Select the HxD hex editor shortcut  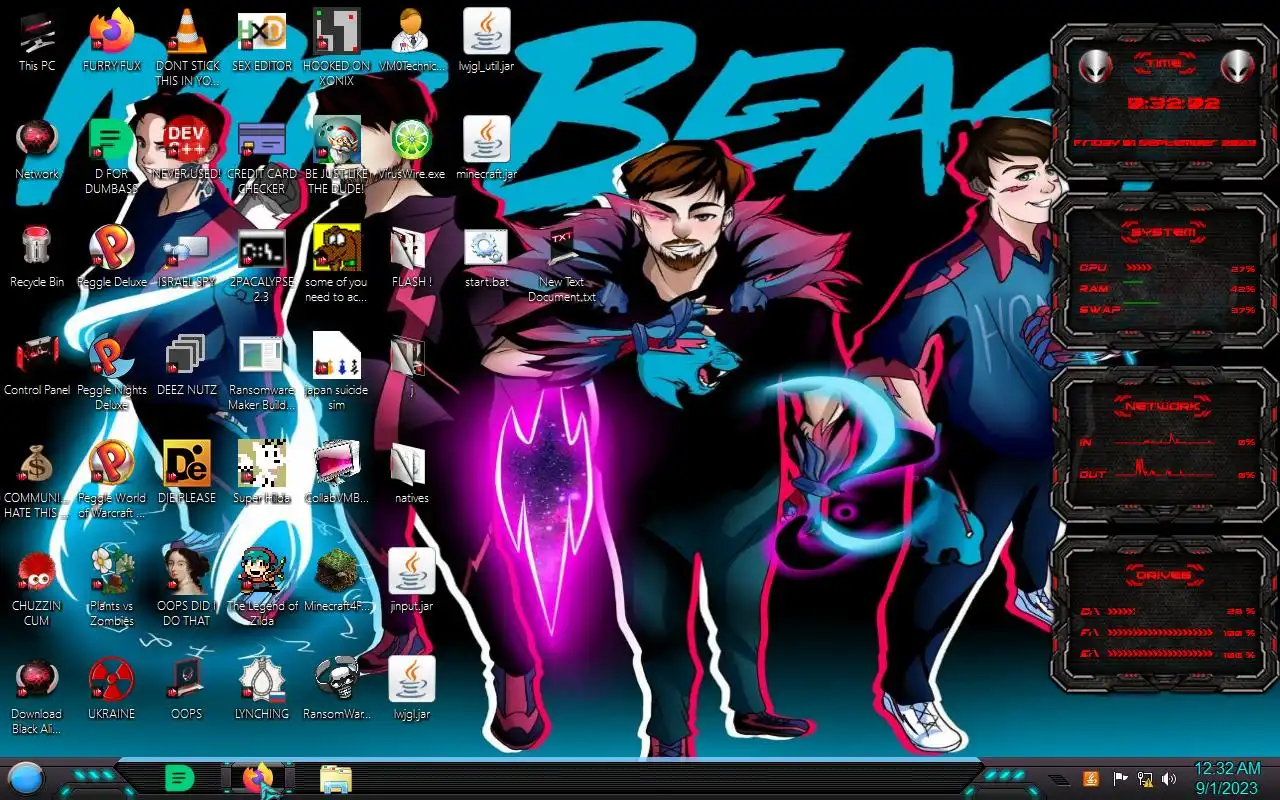262,41
